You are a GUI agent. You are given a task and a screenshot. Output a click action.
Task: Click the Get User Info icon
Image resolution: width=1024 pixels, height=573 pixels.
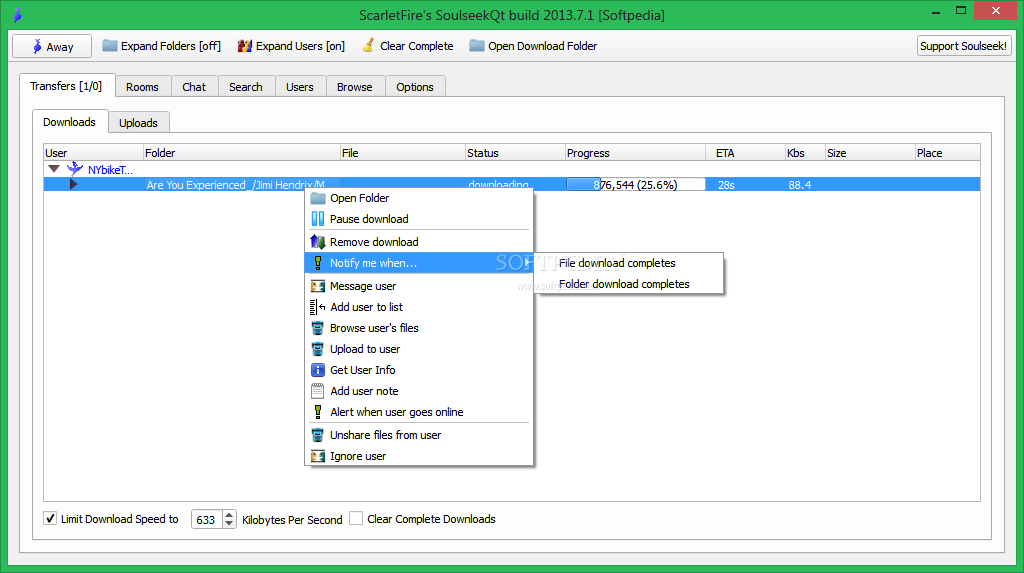[318, 370]
